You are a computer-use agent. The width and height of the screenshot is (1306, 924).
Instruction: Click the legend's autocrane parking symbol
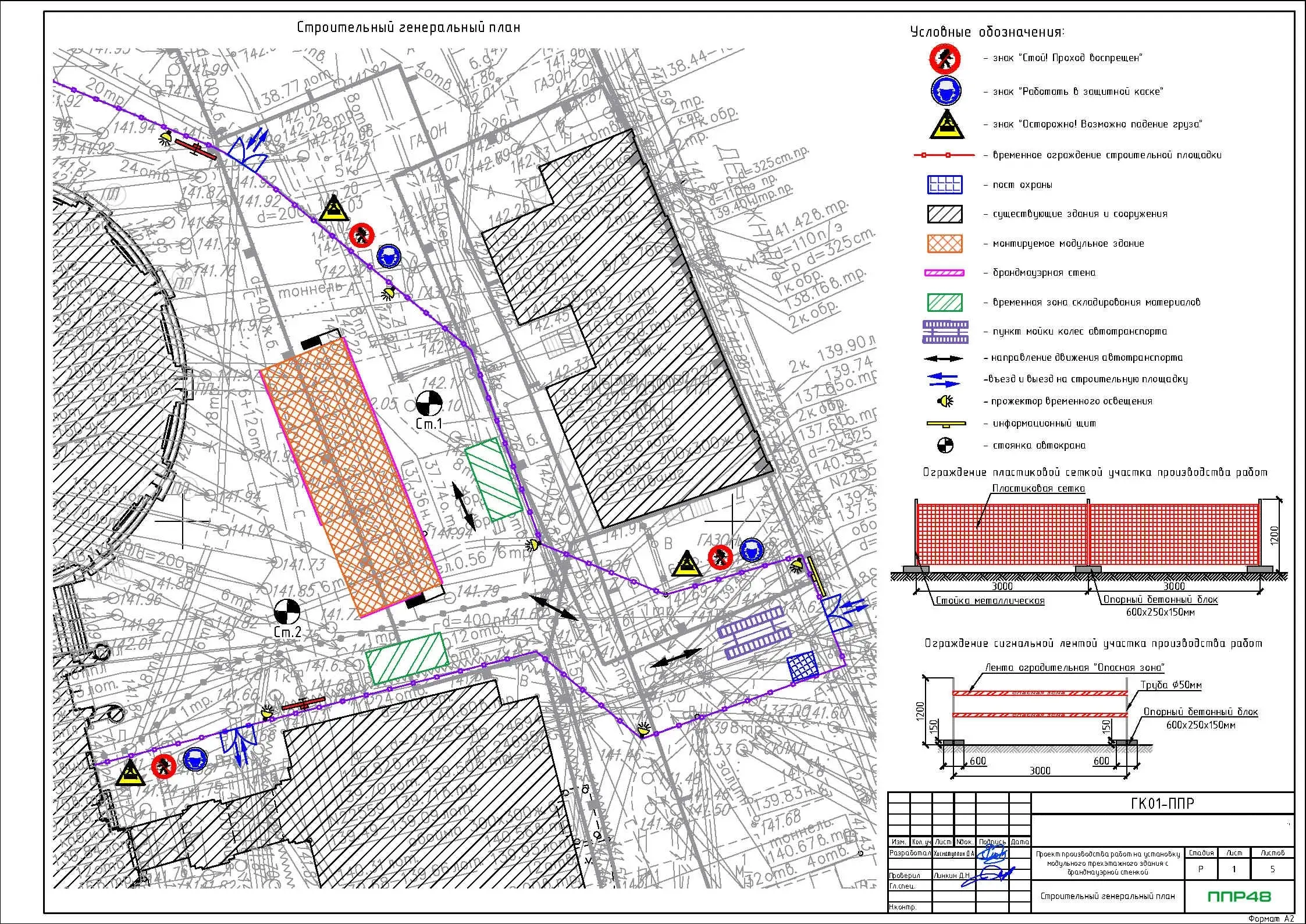tap(945, 446)
